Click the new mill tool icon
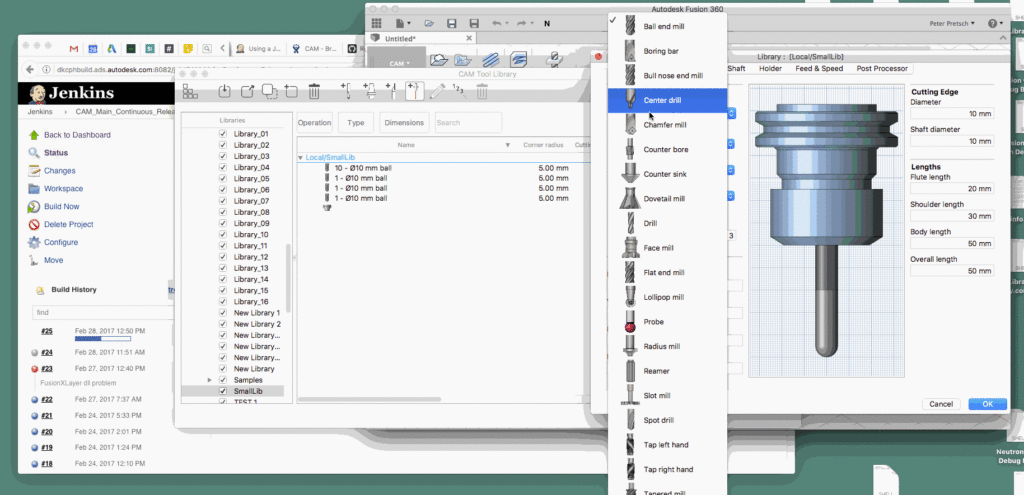The height and width of the screenshot is (495, 1024). (x=345, y=91)
